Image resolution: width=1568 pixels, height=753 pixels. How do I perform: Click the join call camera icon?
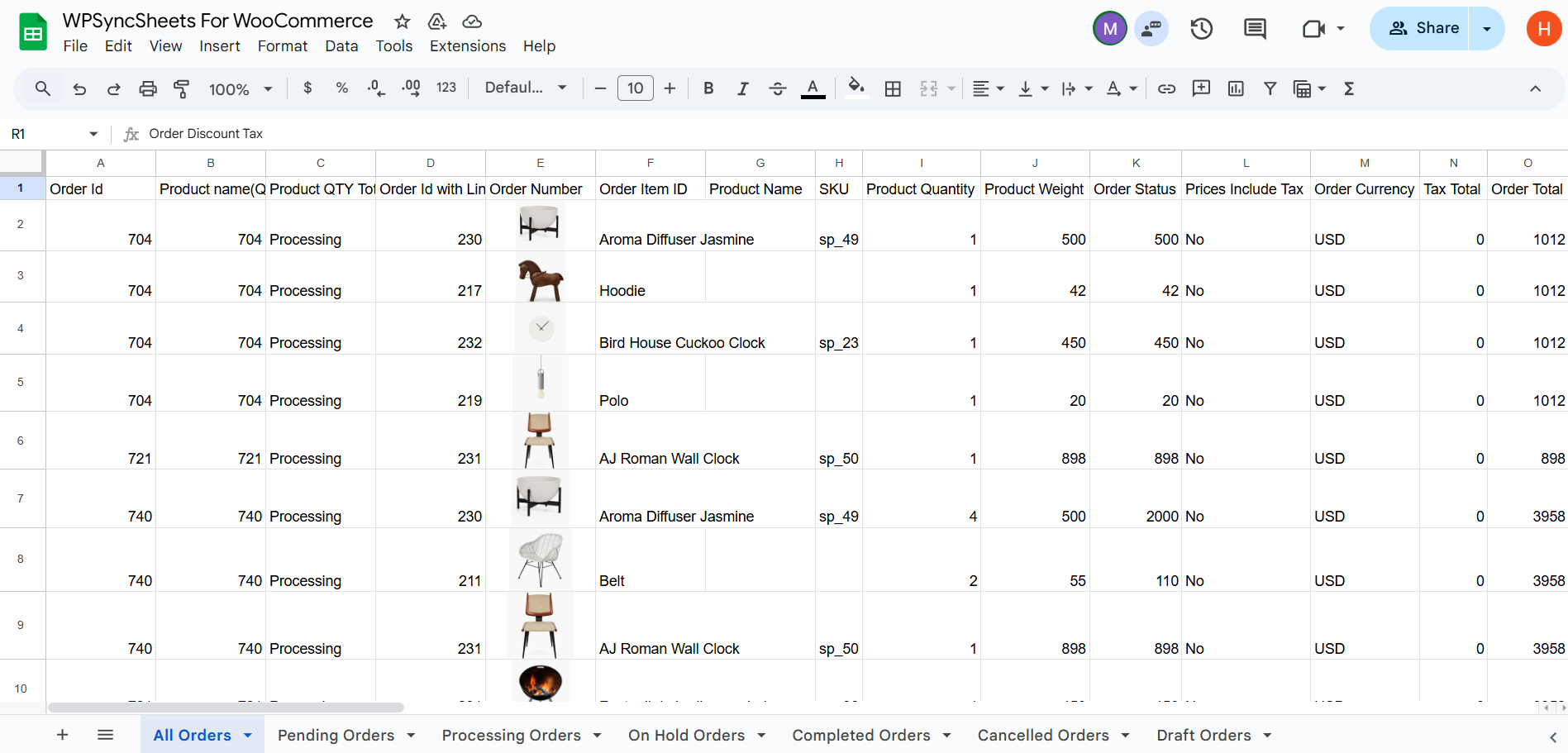click(1313, 29)
